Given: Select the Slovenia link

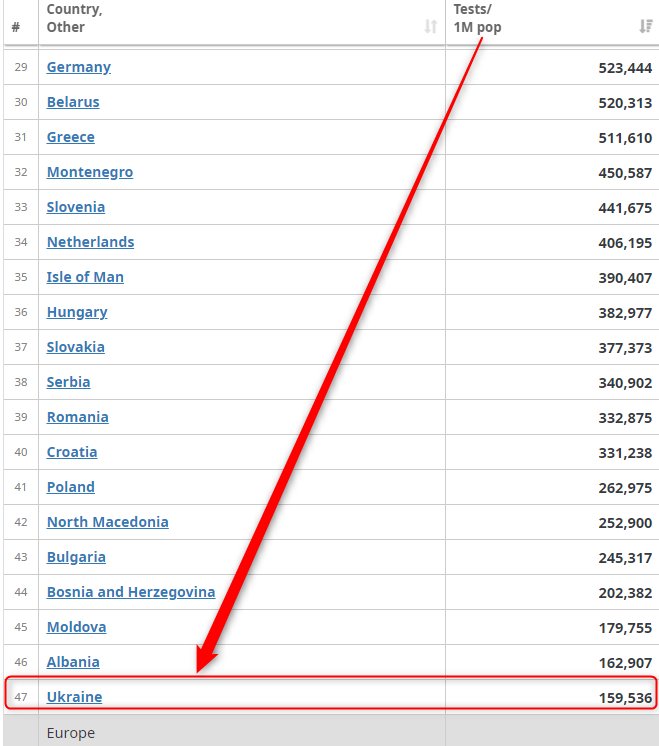Looking at the screenshot, I should click(76, 207).
